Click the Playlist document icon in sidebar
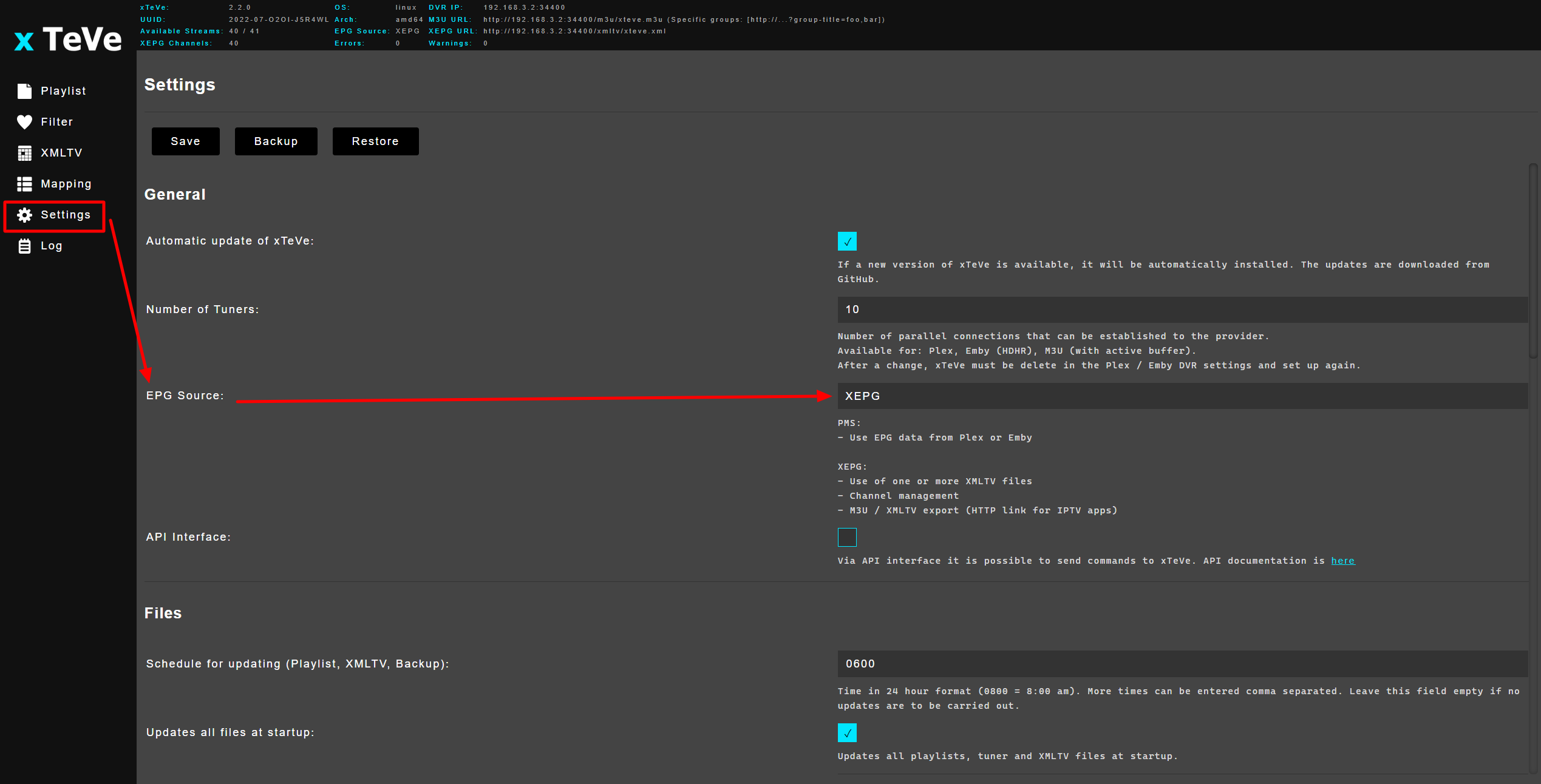Image resolution: width=1541 pixels, height=784 pixels. [24, 91]
